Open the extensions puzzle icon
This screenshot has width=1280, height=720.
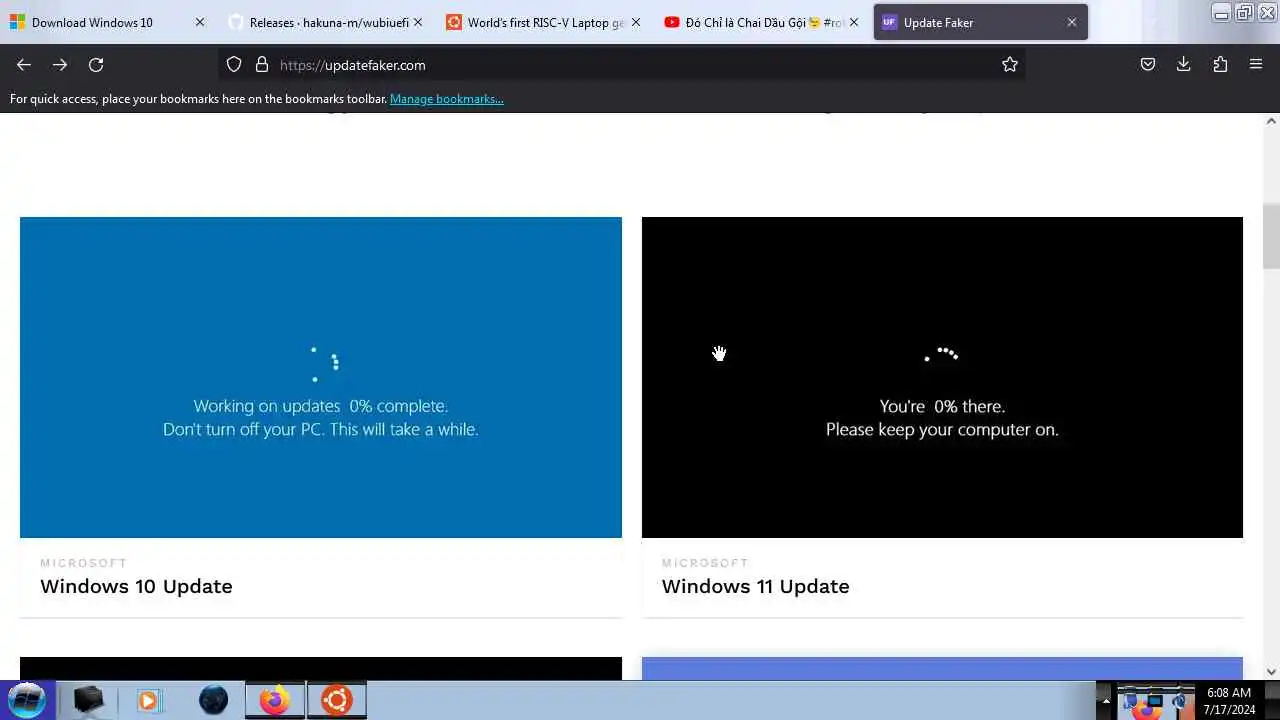(1220, 65)
